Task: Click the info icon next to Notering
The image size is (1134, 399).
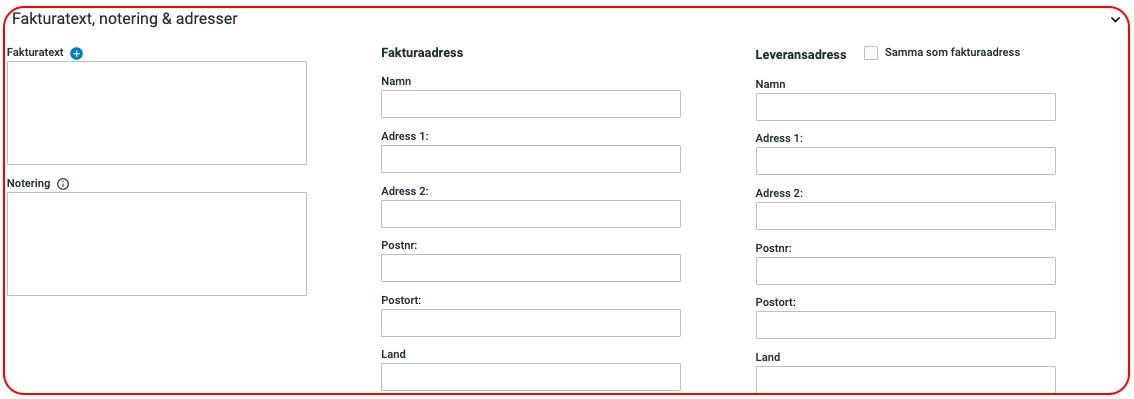Action: 63,184
